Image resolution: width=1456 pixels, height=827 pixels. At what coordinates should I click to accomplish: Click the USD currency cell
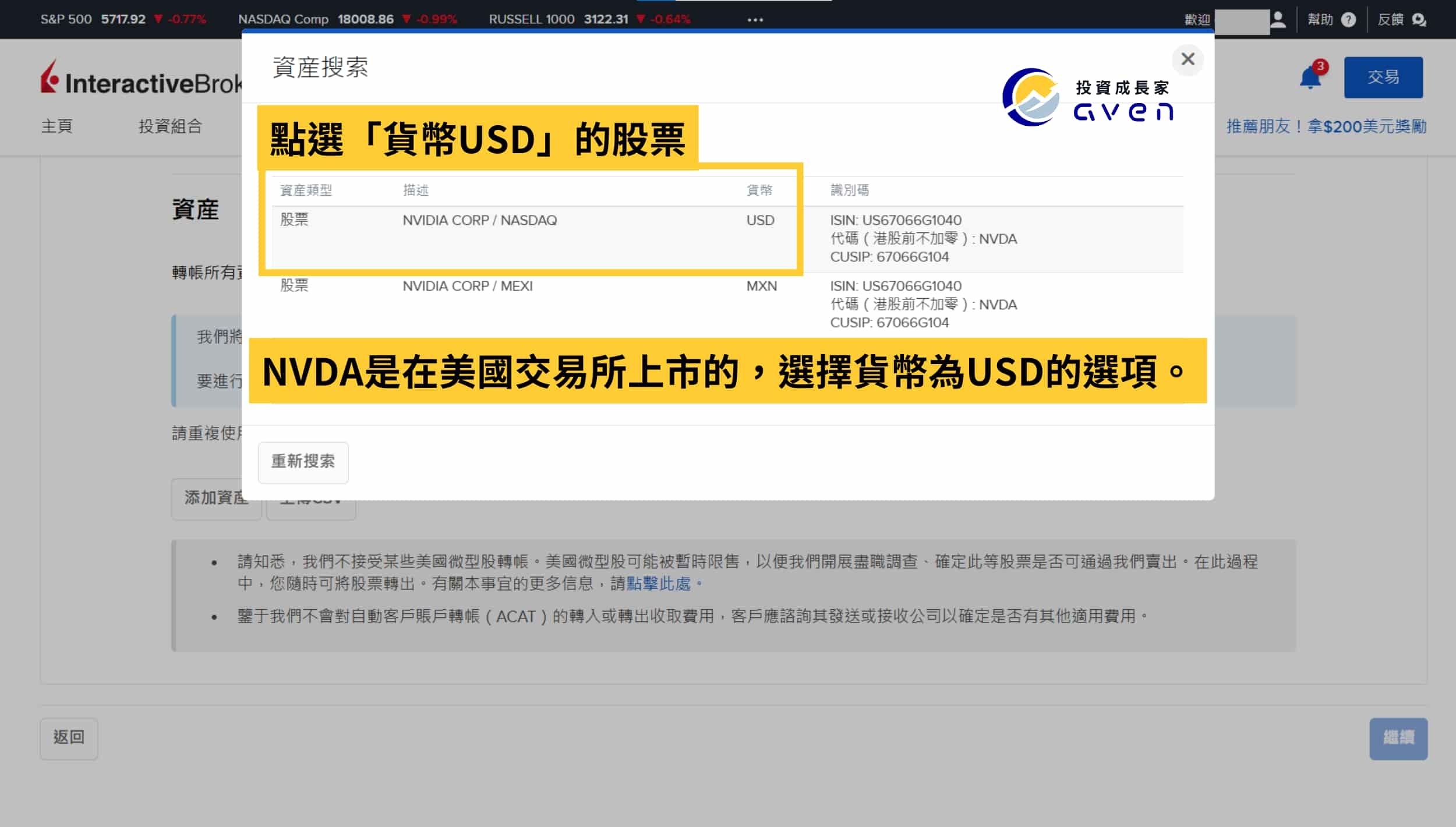[761, 220]
